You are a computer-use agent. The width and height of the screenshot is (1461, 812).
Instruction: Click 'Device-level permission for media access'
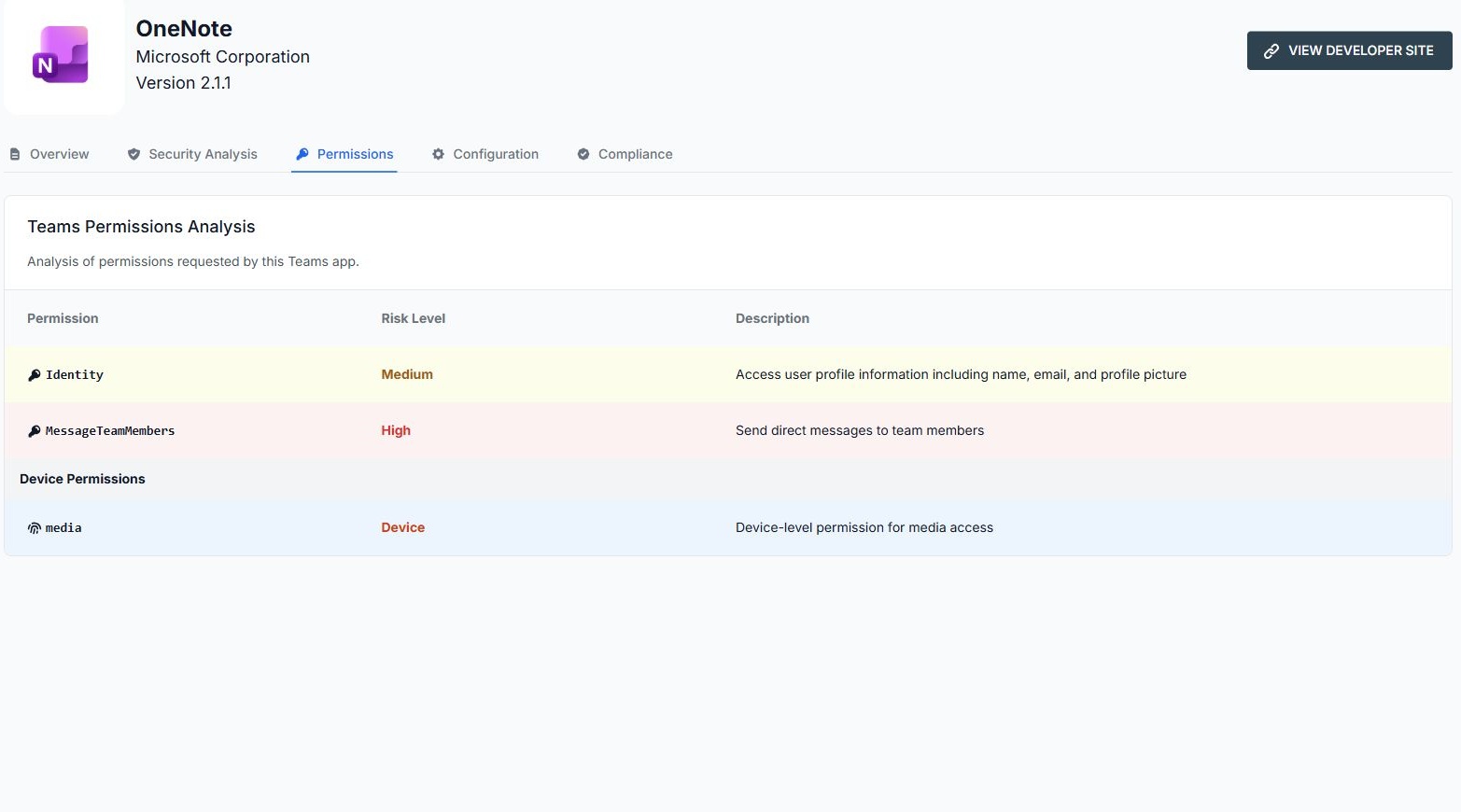point(864,527)
